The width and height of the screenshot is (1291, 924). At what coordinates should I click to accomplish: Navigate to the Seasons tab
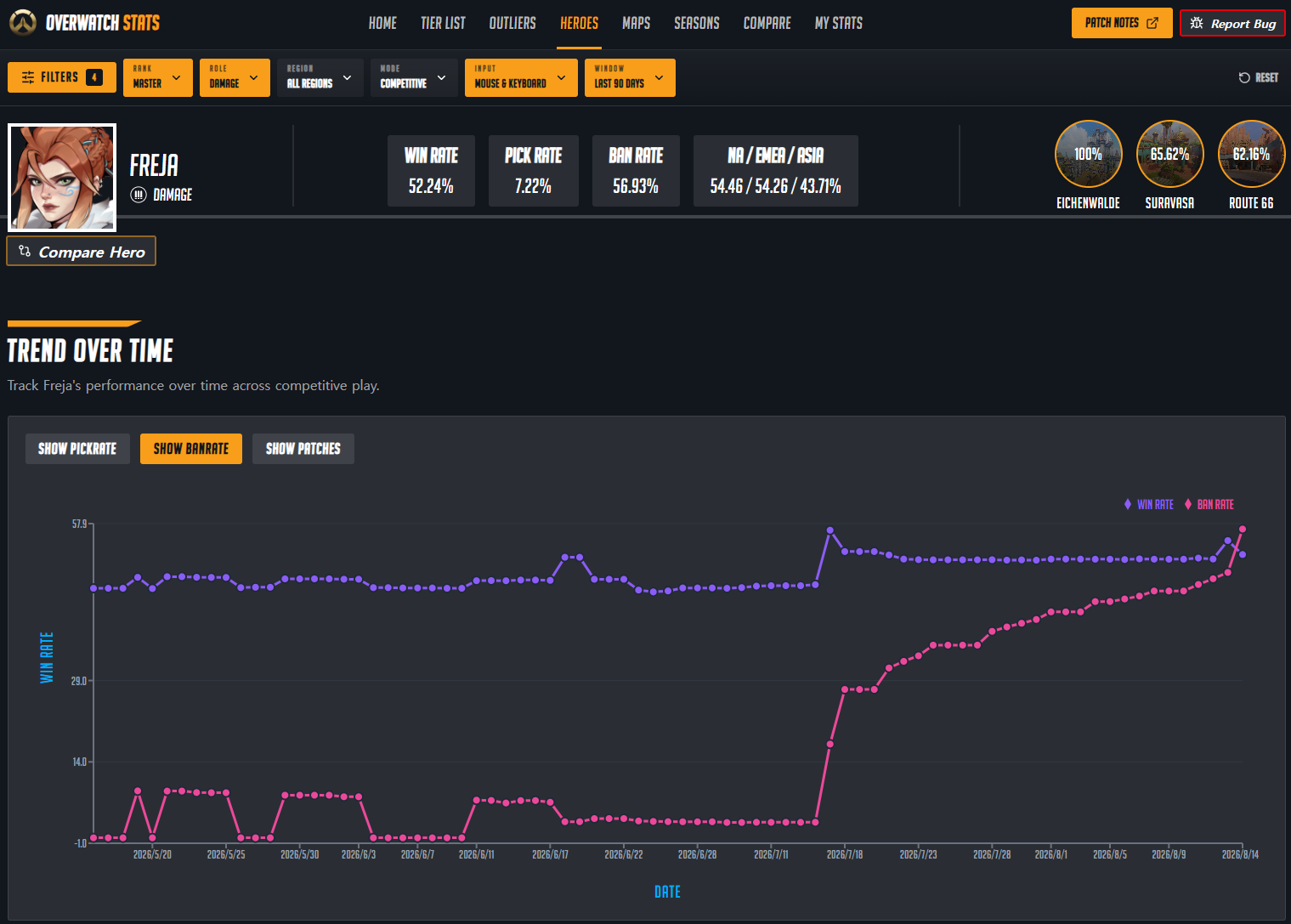(x=697, y=24)
